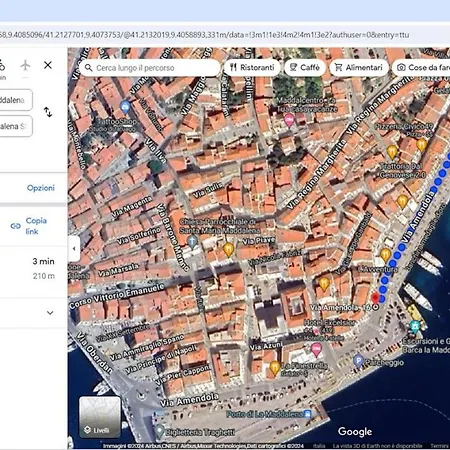The width and height of the screenshot is (450, 450).
Task: Click Copia link to copy route
Action: pos(36,226)
